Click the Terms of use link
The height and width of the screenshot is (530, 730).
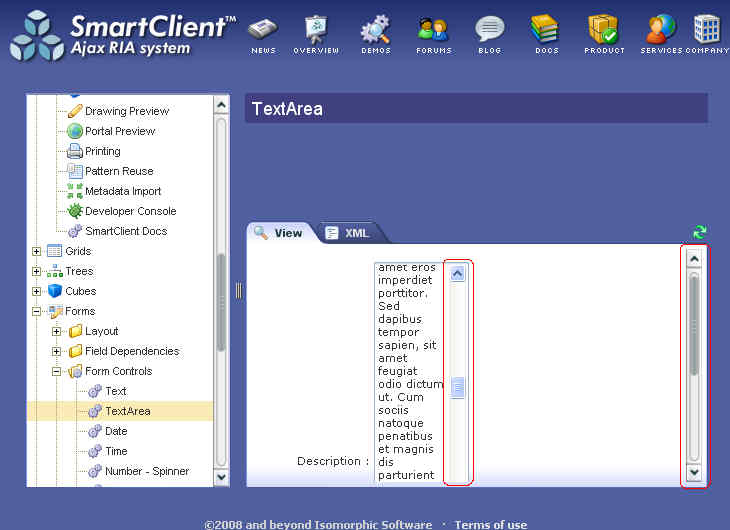tap(490, 524)
